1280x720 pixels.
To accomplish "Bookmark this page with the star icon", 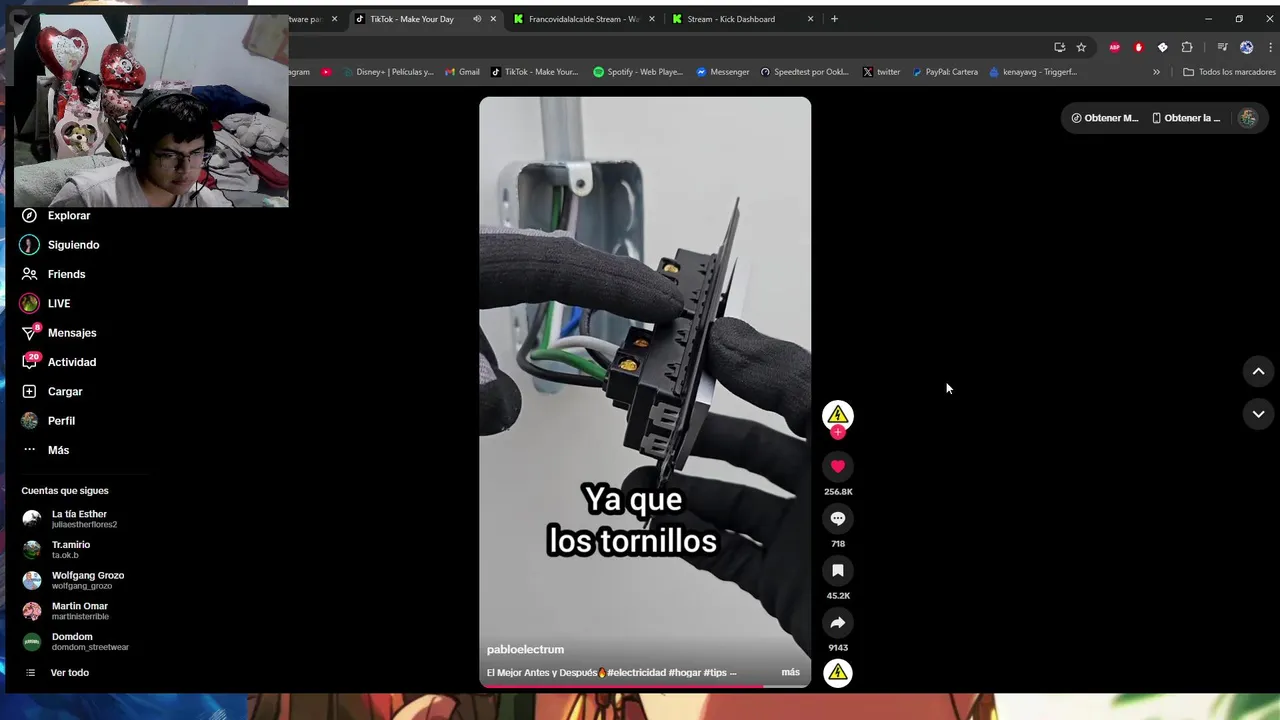I will pos(1081,47).
